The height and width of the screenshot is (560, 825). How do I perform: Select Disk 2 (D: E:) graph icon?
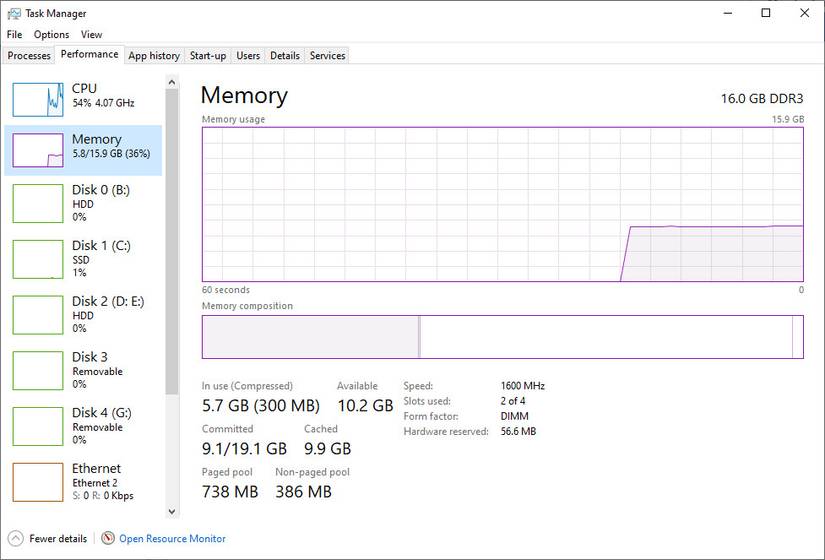click(38, 315)
